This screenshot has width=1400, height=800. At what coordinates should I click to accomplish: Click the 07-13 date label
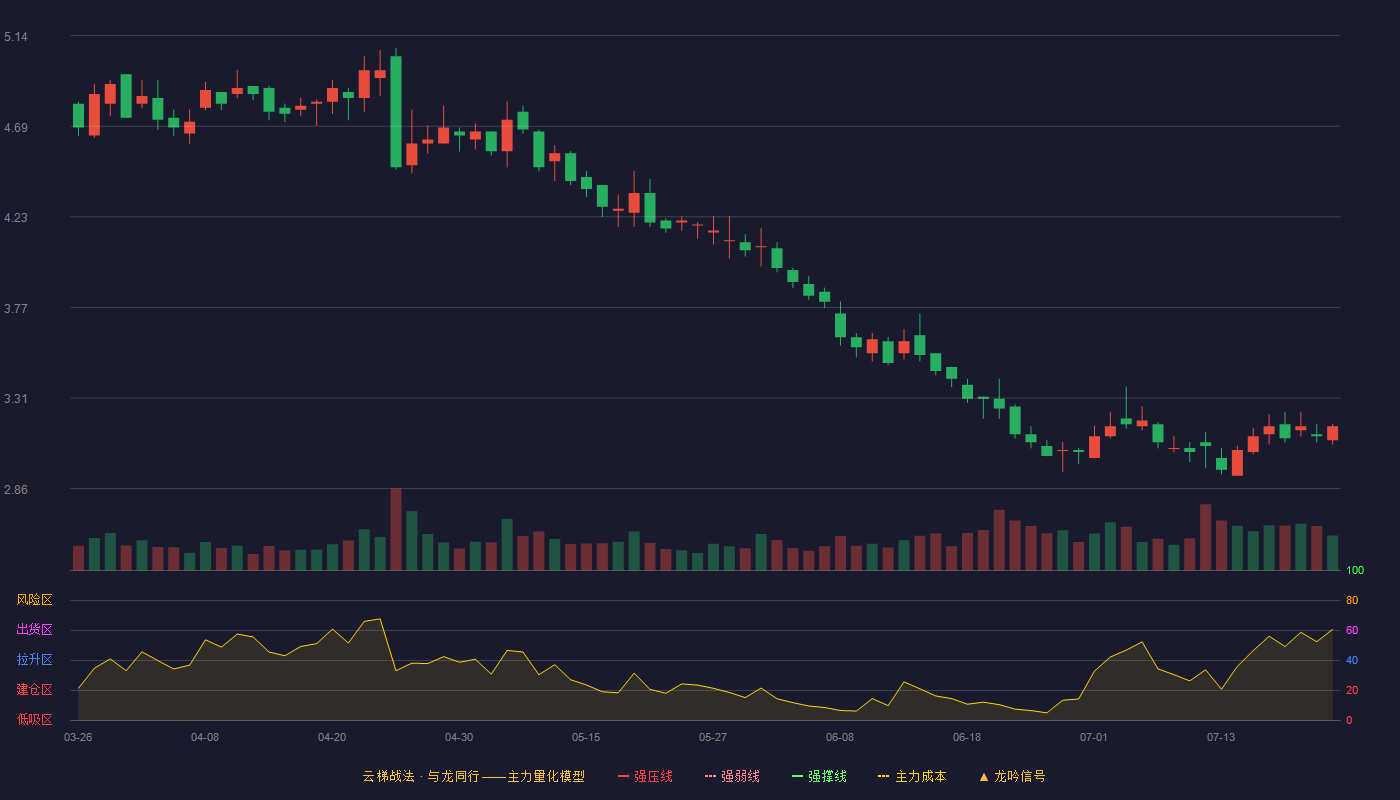point(1221,737)
